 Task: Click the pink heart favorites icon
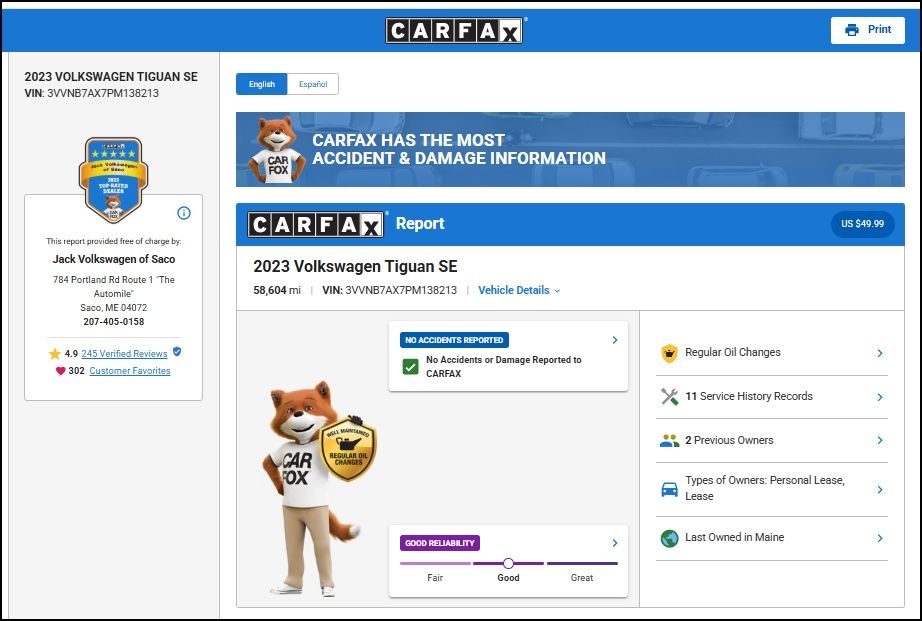click(60, 370)
